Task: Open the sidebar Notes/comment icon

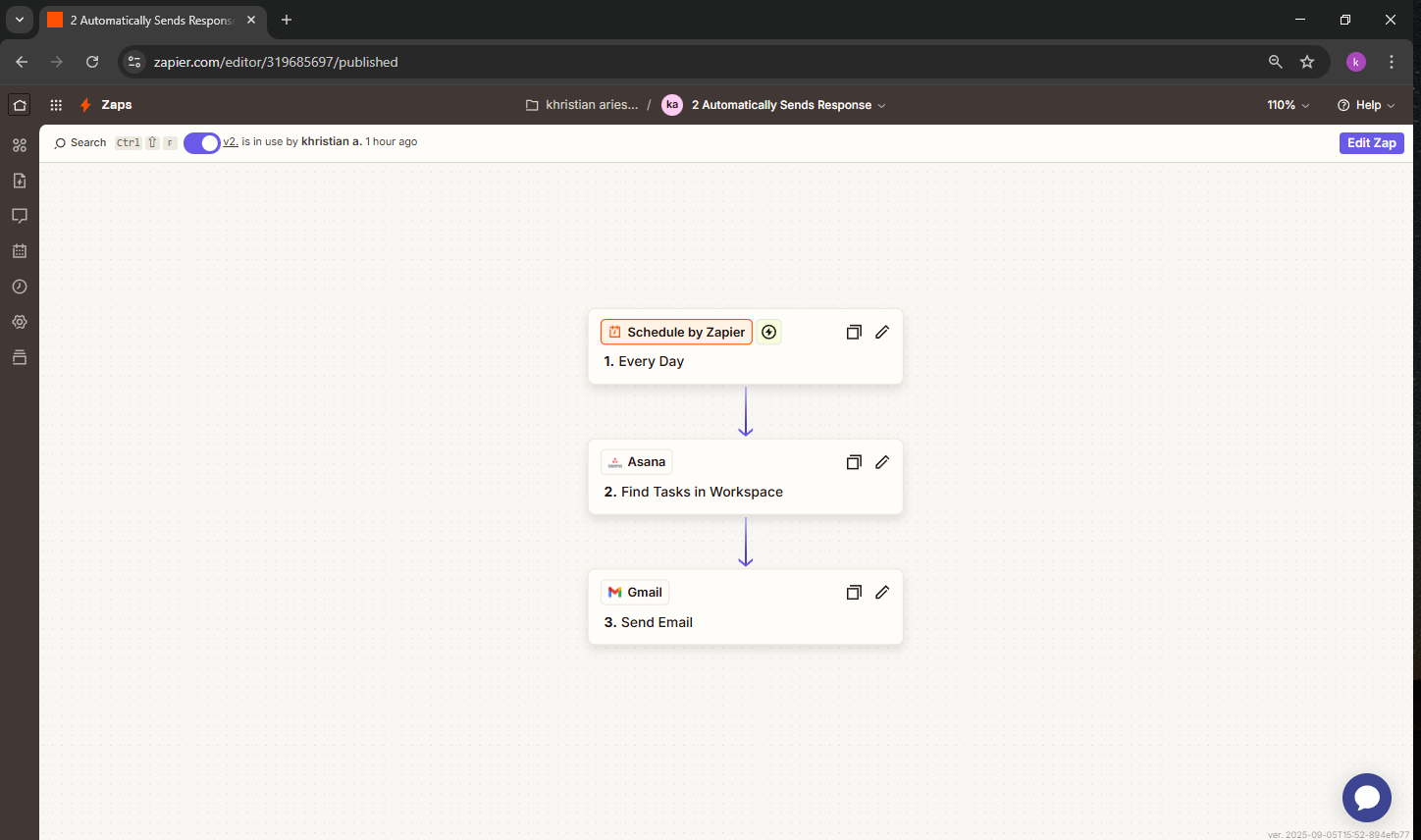Action: (x=20, y=216)
